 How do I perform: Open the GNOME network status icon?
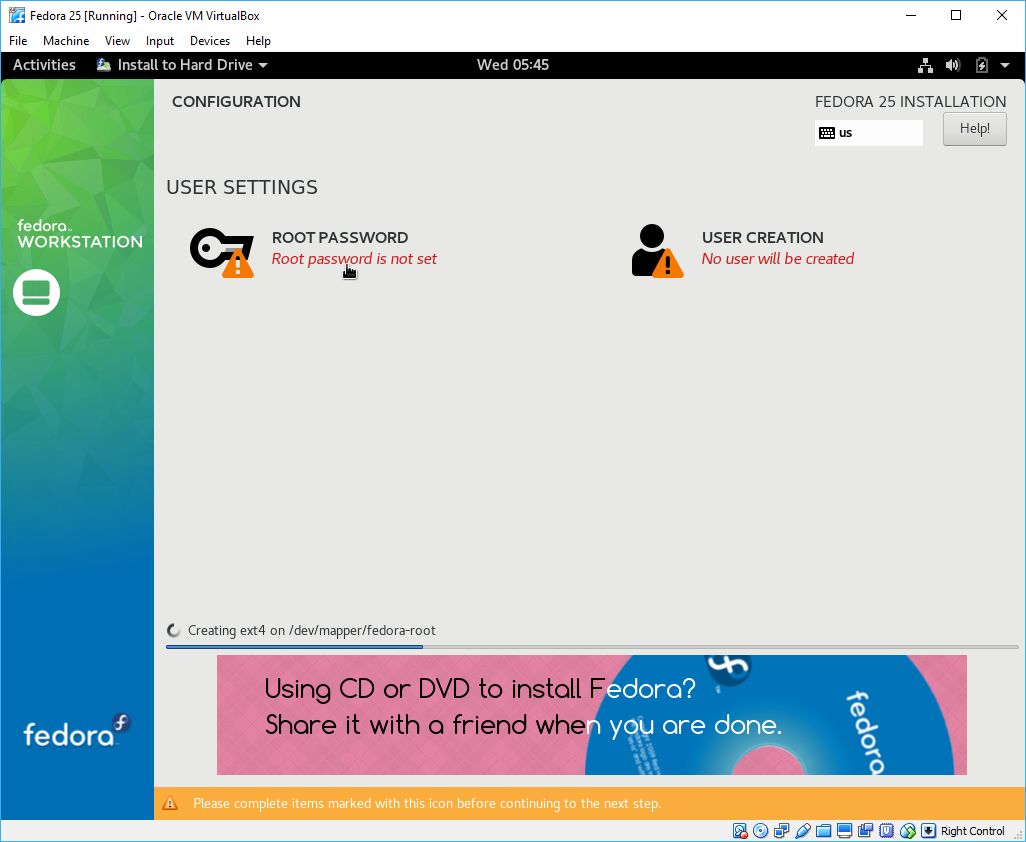[x=925, y=65]
